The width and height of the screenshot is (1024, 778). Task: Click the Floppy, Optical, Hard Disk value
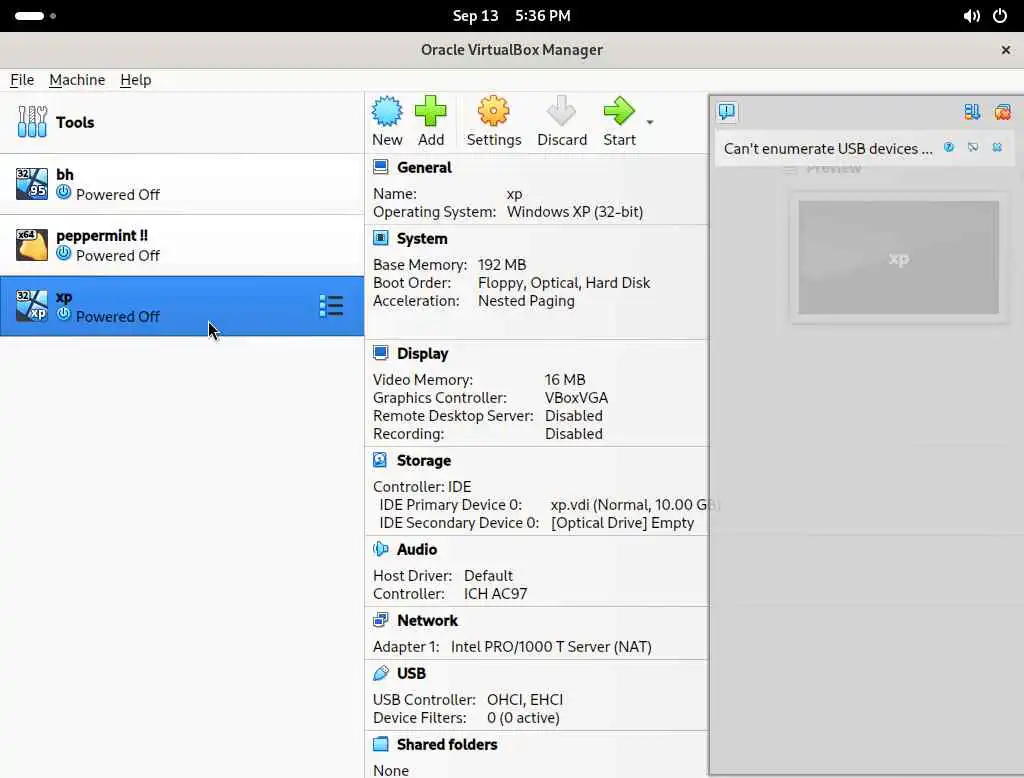click(x=564, y=284)
